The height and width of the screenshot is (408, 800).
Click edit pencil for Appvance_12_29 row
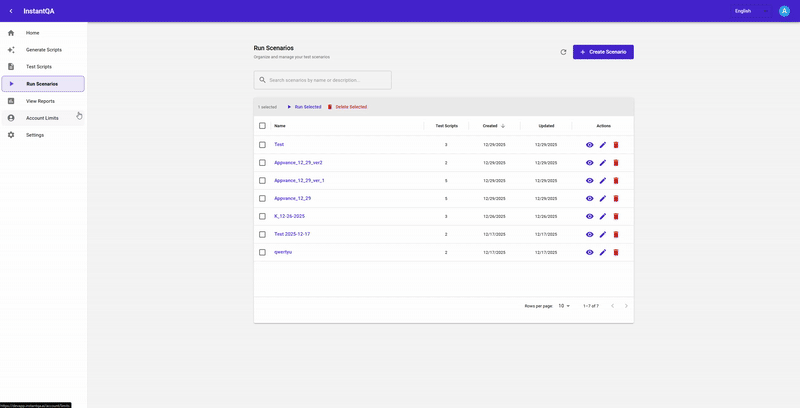[x=603, y=199]
